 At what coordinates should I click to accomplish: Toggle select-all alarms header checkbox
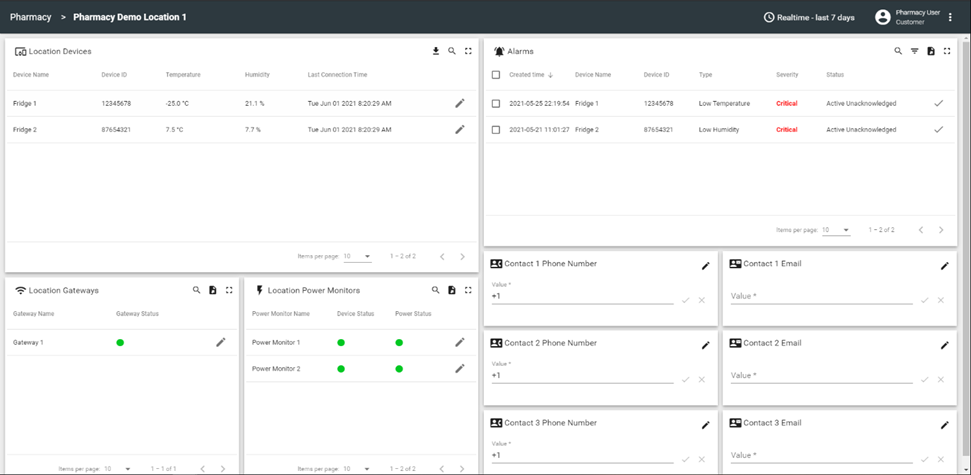click(496, 75)
